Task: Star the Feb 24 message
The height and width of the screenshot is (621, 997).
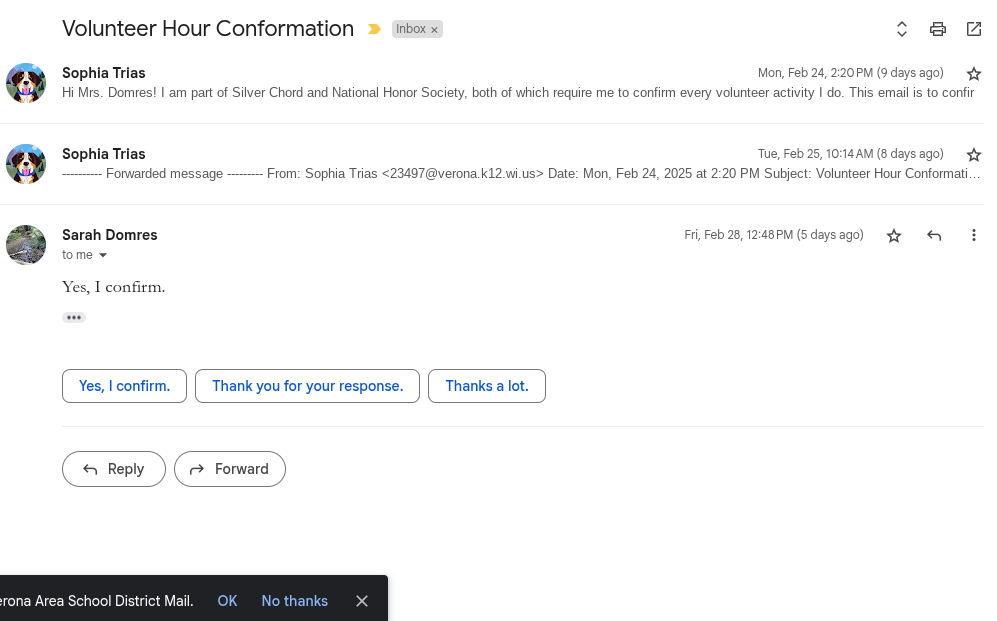Action: point(974,74)
